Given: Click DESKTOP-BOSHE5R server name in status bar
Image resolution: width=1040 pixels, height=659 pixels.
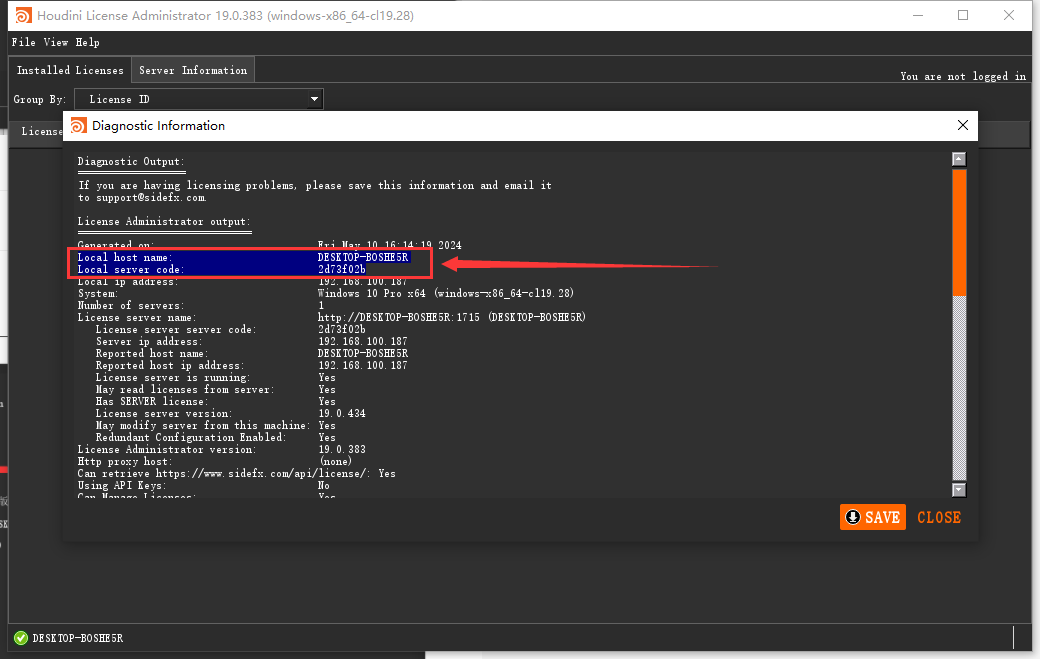Looking at the screenshot, I should [x=78, y=638].
